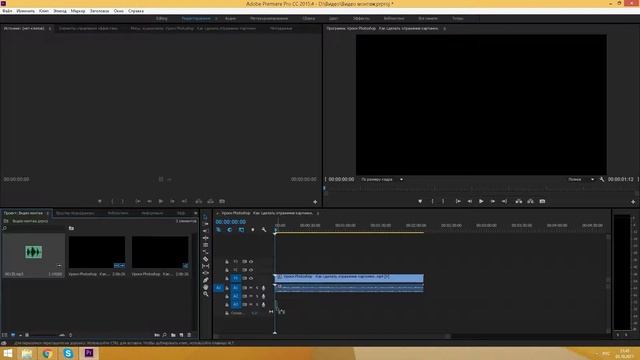Image resolution: width=640 pixels, height=360 pixels.
Task: Switch to the Цвет workspace
Action: 333,19
